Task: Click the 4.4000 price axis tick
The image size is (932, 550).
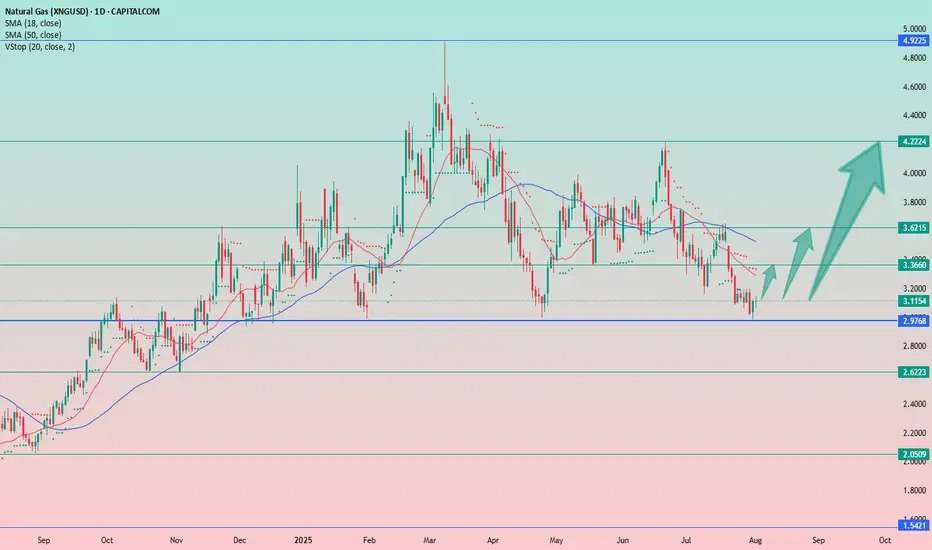Action: [914, 115]
